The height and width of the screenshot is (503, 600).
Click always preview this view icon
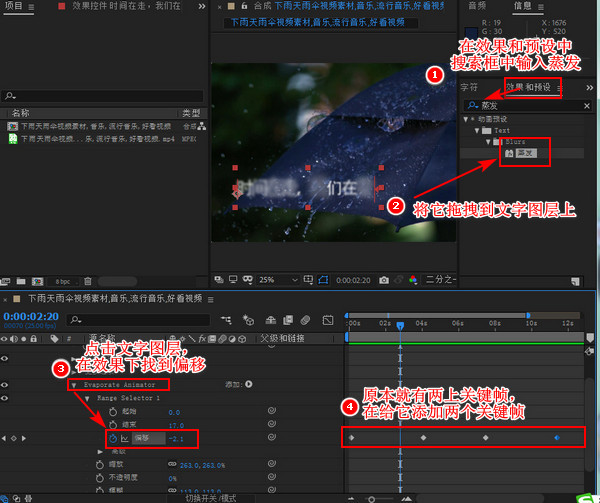click(x=218, y=280)
